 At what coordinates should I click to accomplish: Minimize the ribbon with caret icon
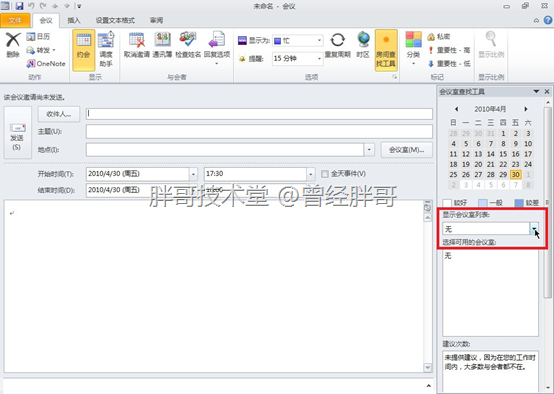point(536,20)
